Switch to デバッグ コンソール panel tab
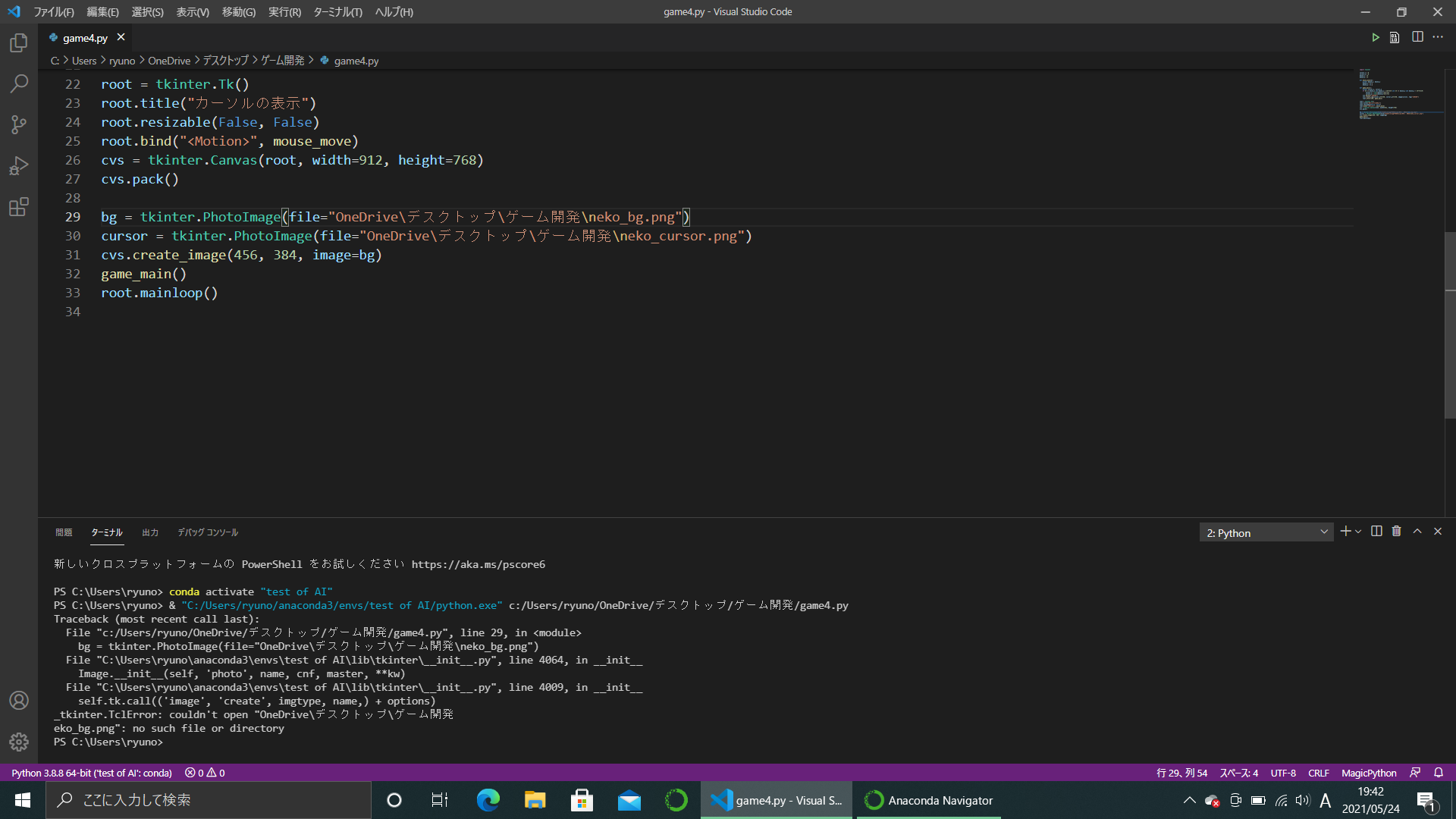 (208, 532)
